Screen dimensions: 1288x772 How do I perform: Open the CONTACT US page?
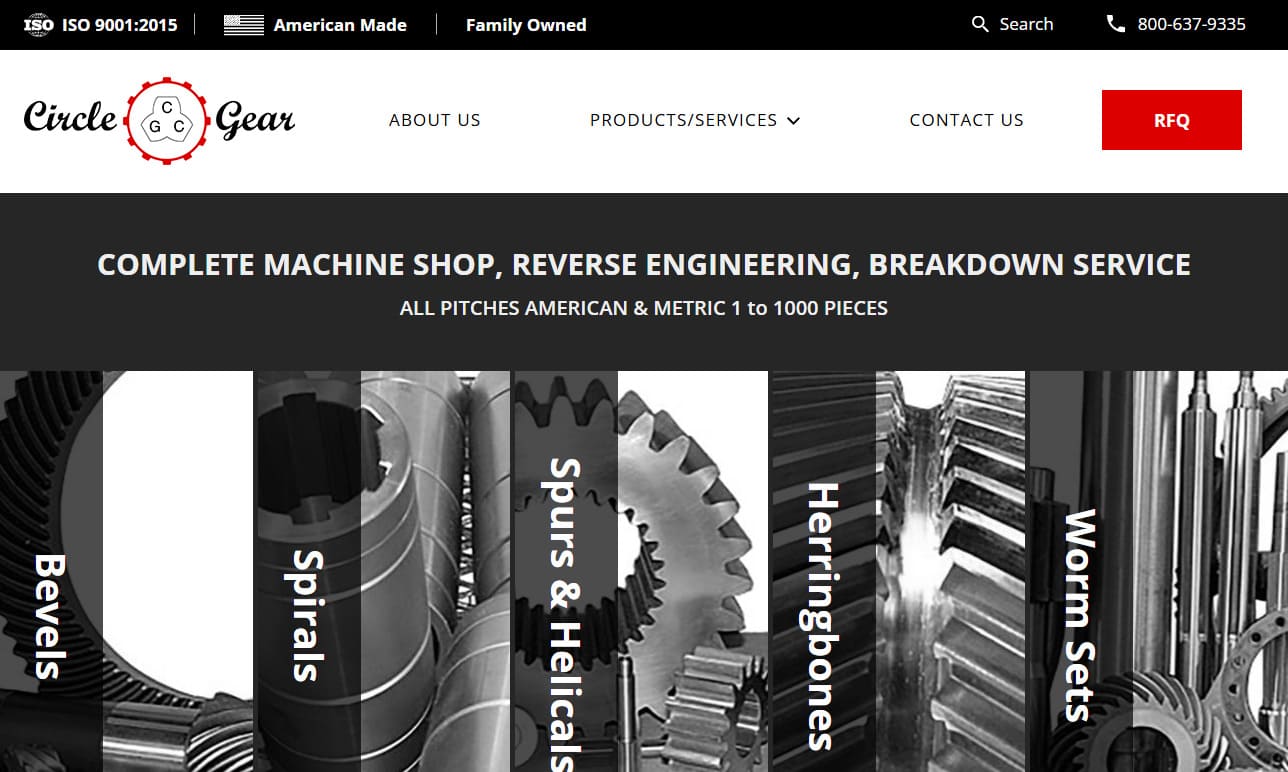pyautogui.click(x=966, y=120)
